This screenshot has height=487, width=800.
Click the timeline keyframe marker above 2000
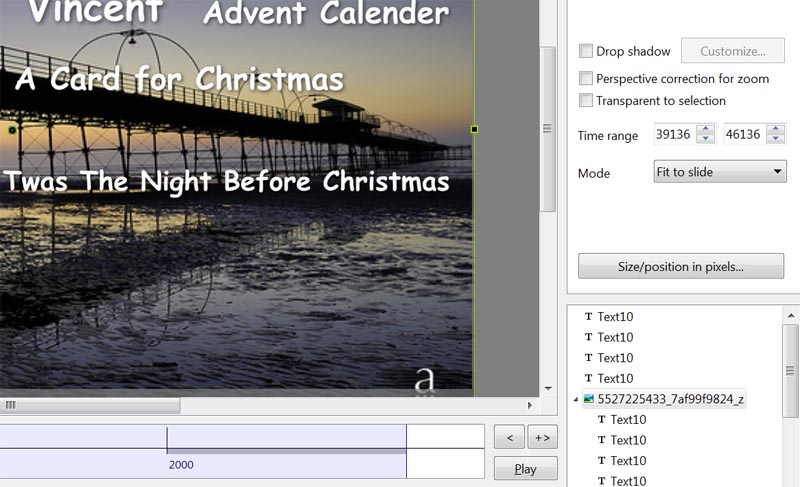click(167, 440)
